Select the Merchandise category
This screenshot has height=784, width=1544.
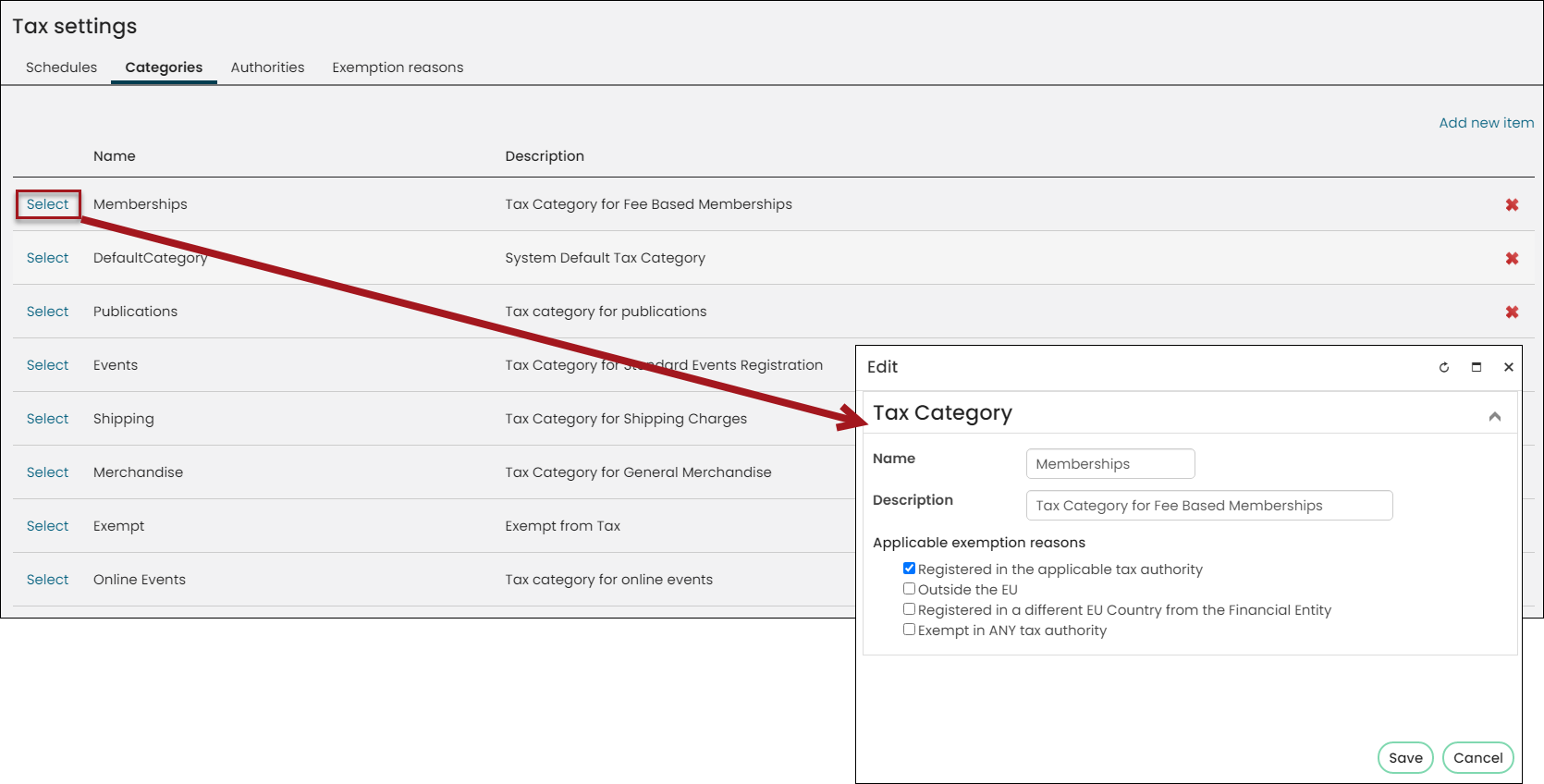(47, 472)
